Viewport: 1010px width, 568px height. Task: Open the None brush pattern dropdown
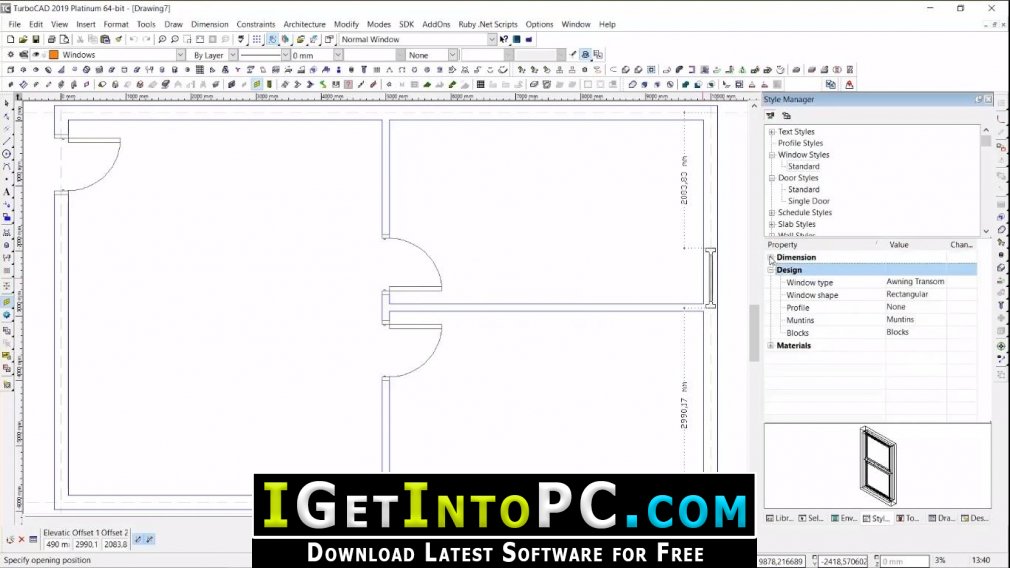click(453, 55)
